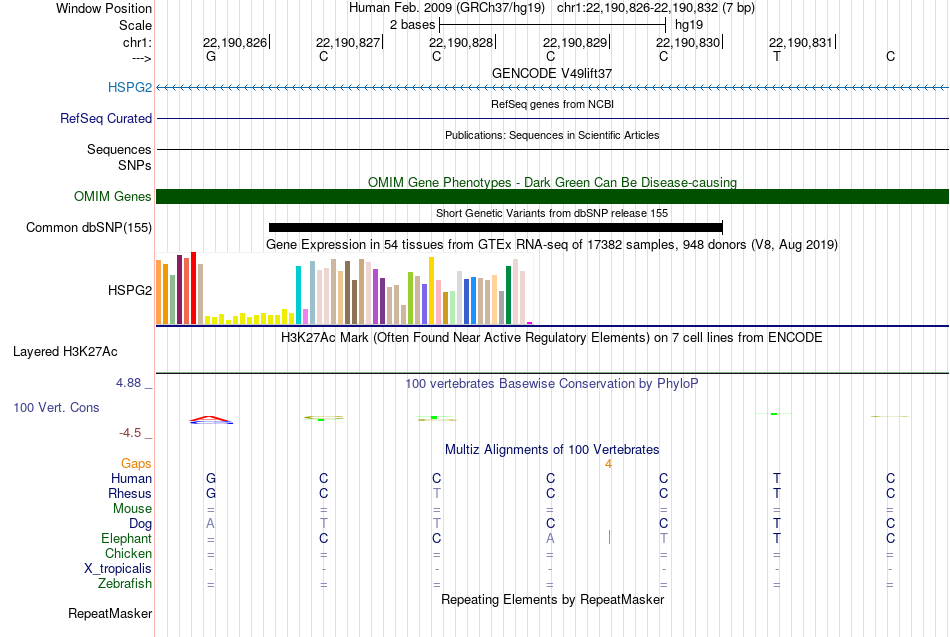Select the Dog species label

140,524
